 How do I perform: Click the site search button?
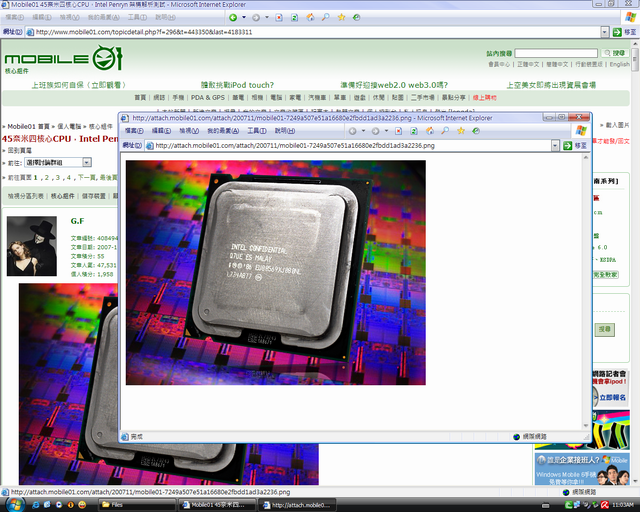coord(615,53)
